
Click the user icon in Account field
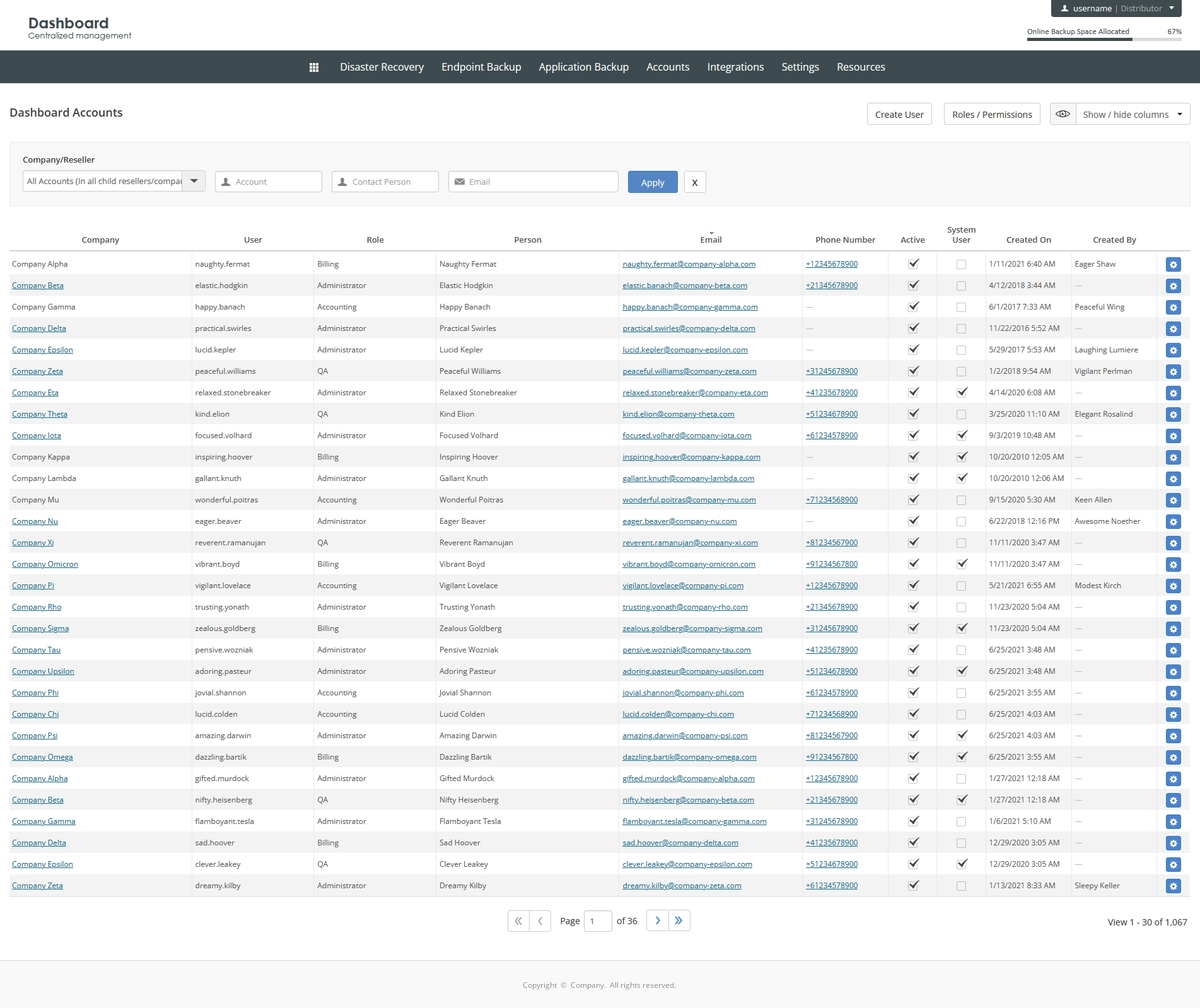[x=226, y=182]
